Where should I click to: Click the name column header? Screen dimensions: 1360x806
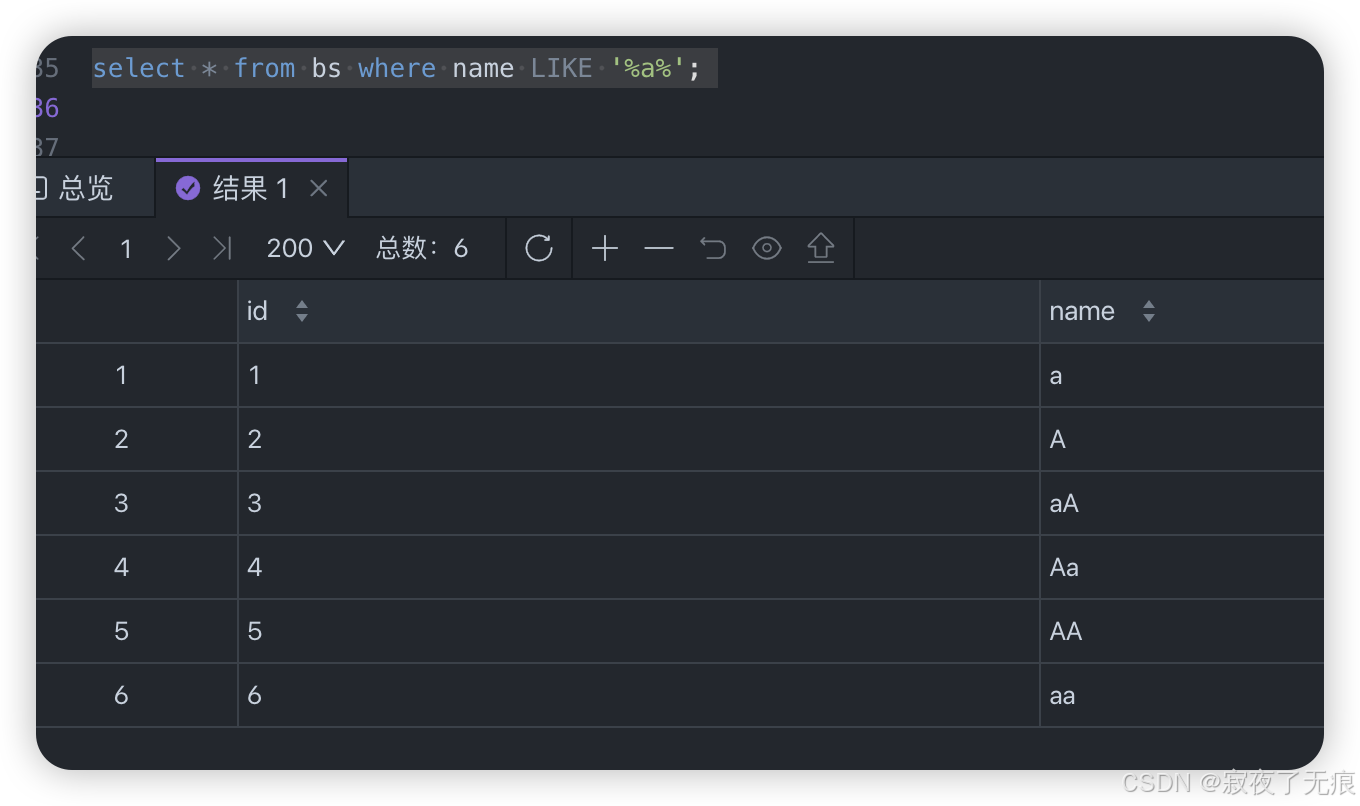point(1182,311)
